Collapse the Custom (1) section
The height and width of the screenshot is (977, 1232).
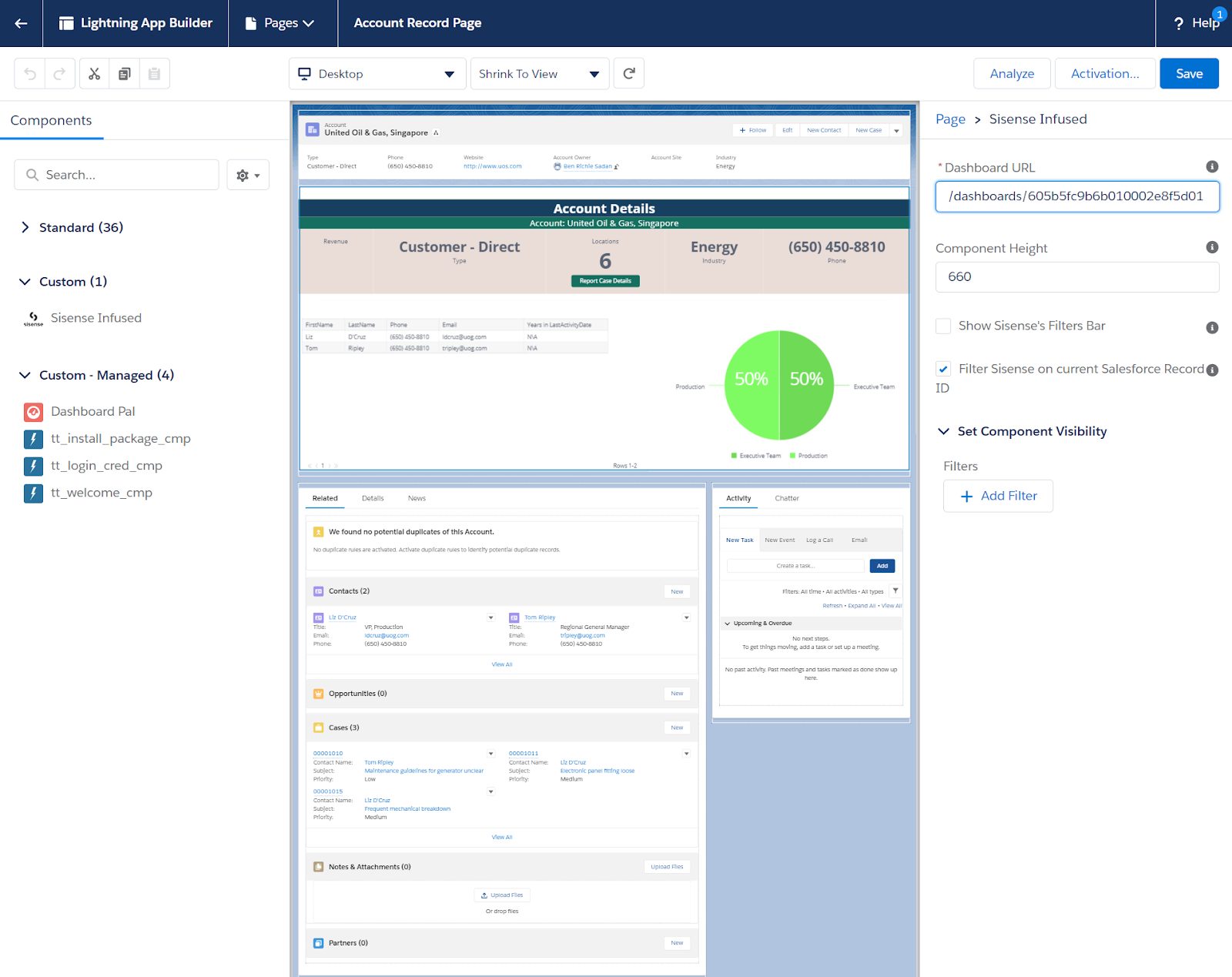[x=25, y=282]
